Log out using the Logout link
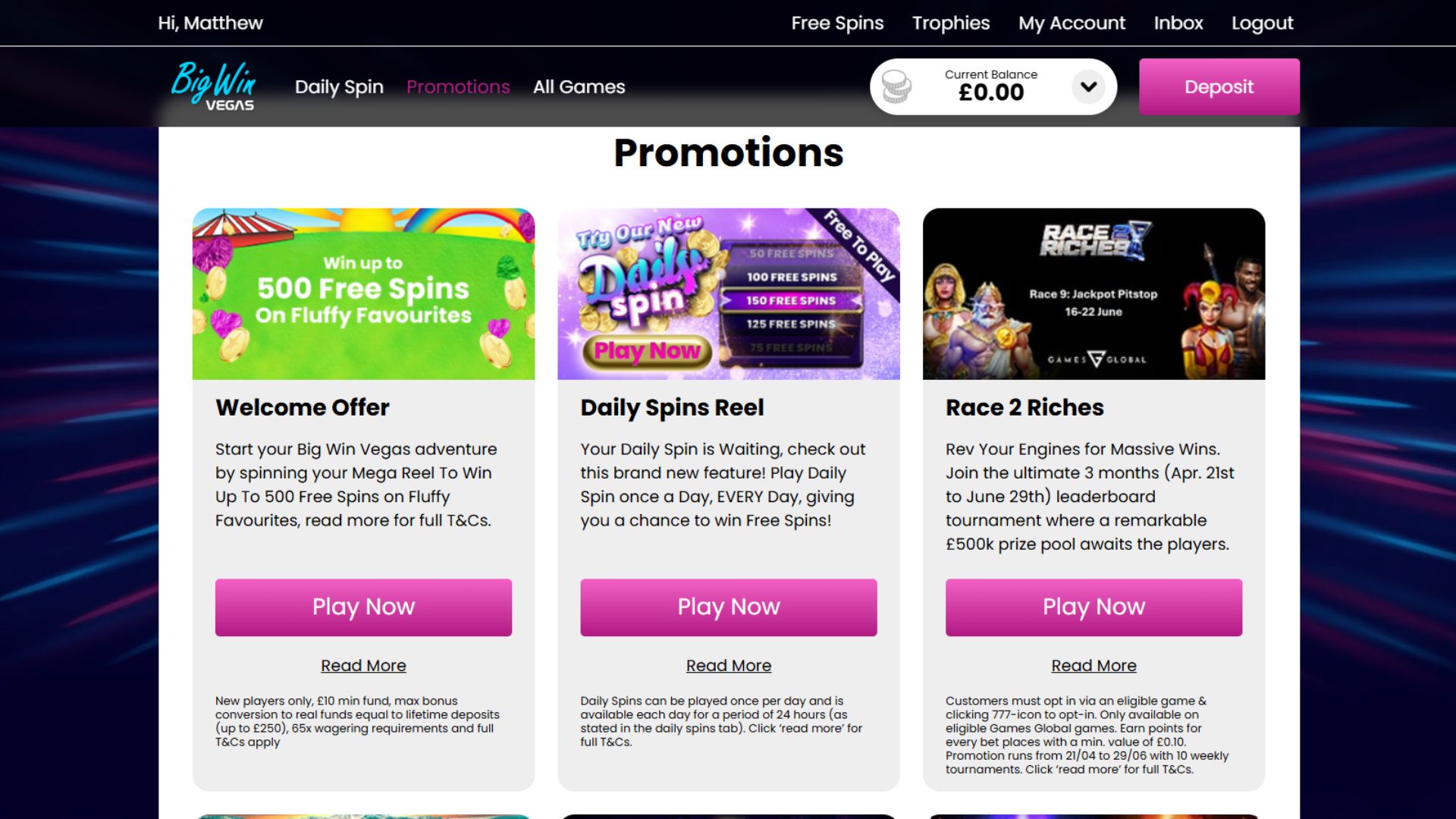Screen dimensions: 1456x819 click(x=1262, y=24)
